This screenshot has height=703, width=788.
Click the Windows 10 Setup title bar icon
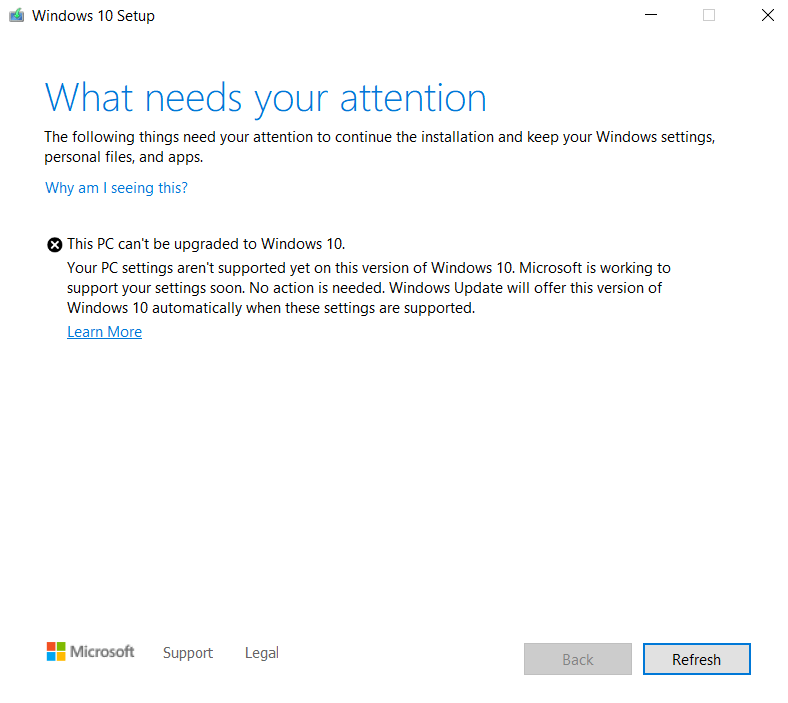(17, 16)
